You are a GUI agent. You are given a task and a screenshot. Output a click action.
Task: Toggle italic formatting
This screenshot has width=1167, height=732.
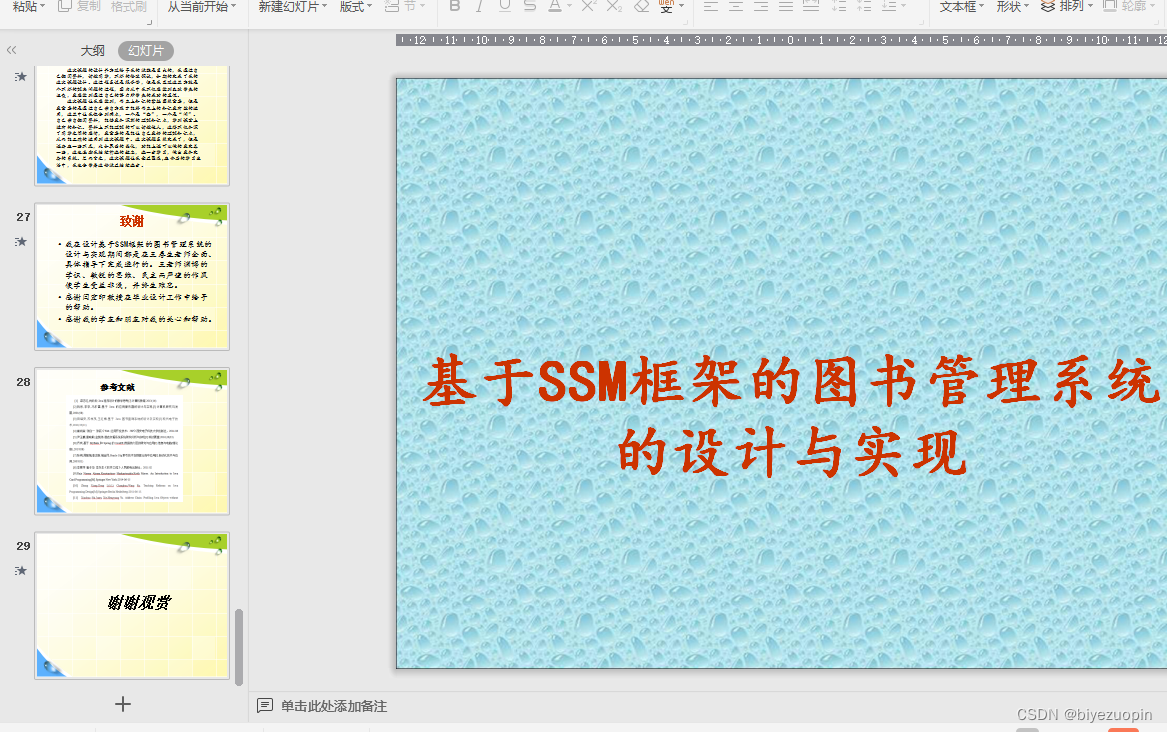pyautogui.click(x=479, y=6)
